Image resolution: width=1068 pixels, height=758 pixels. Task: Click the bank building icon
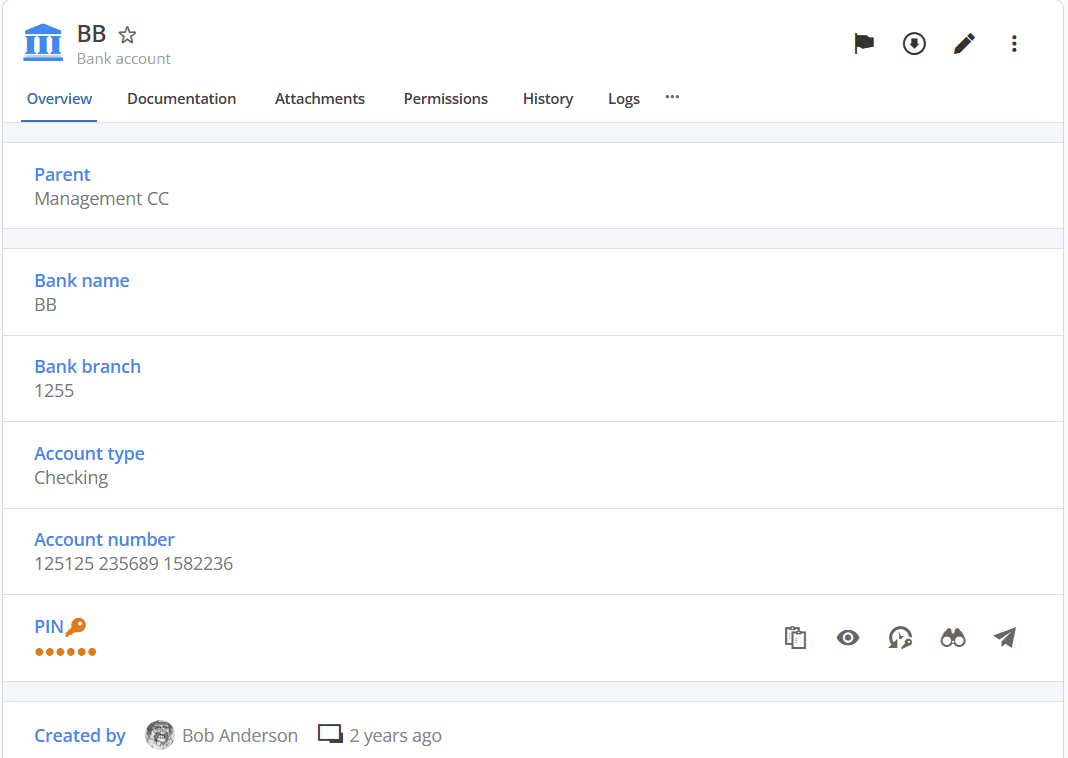(x=43, y=43)
